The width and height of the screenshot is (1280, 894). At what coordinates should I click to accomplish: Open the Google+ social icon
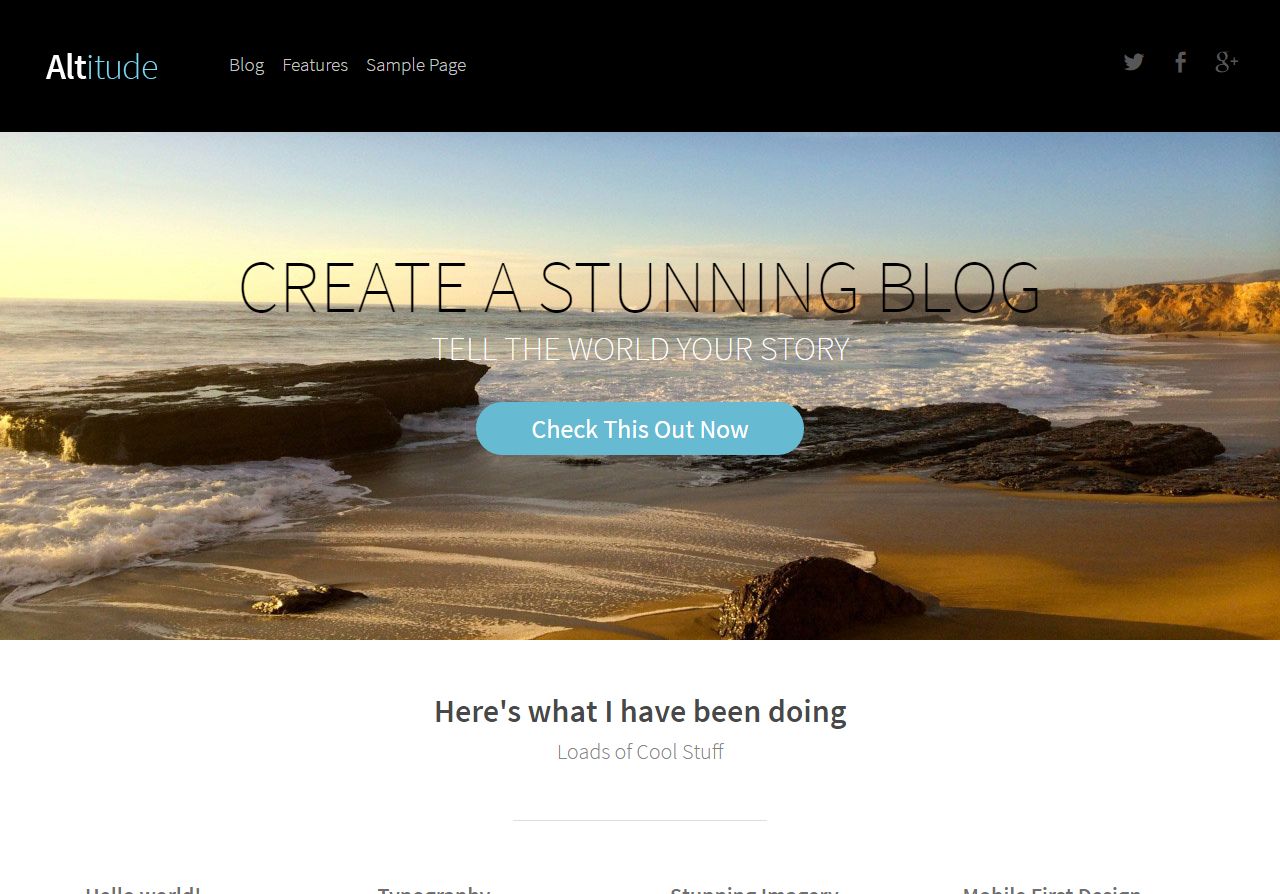(1226, 62)
